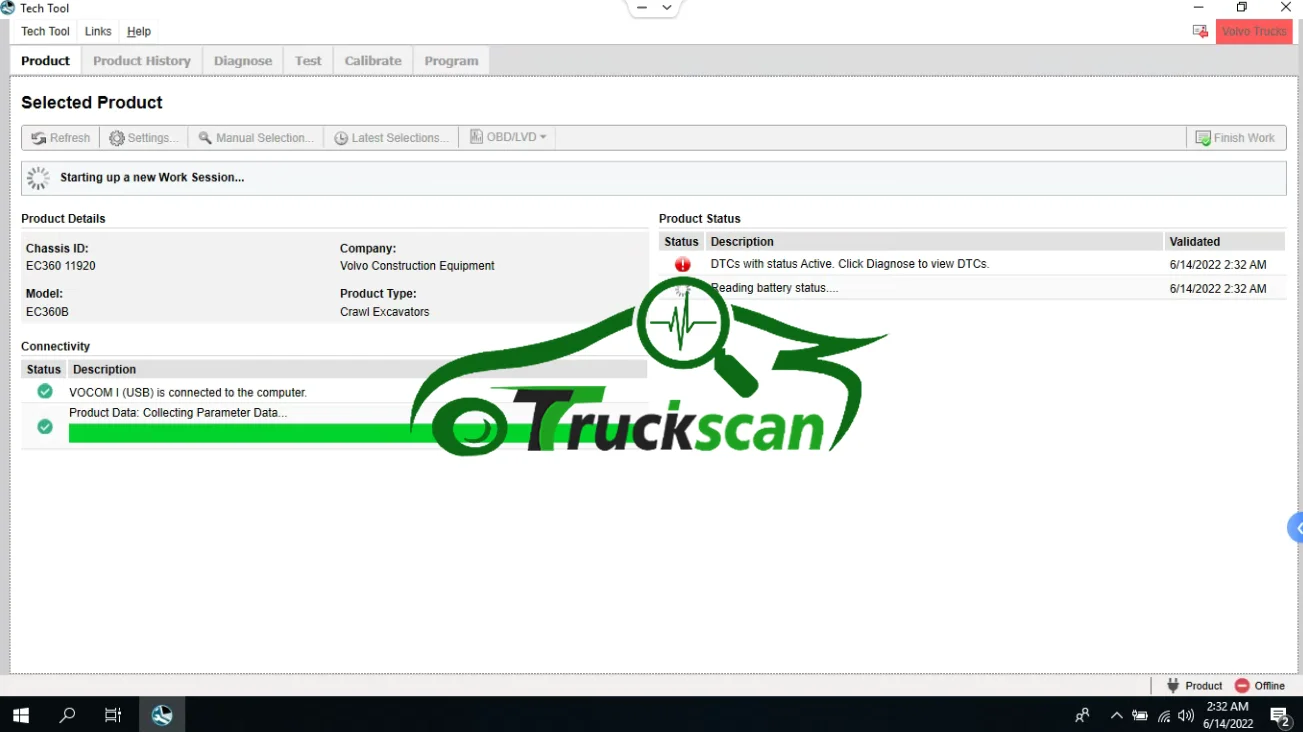Click "Reading battery status...." row text

(775, 288)
